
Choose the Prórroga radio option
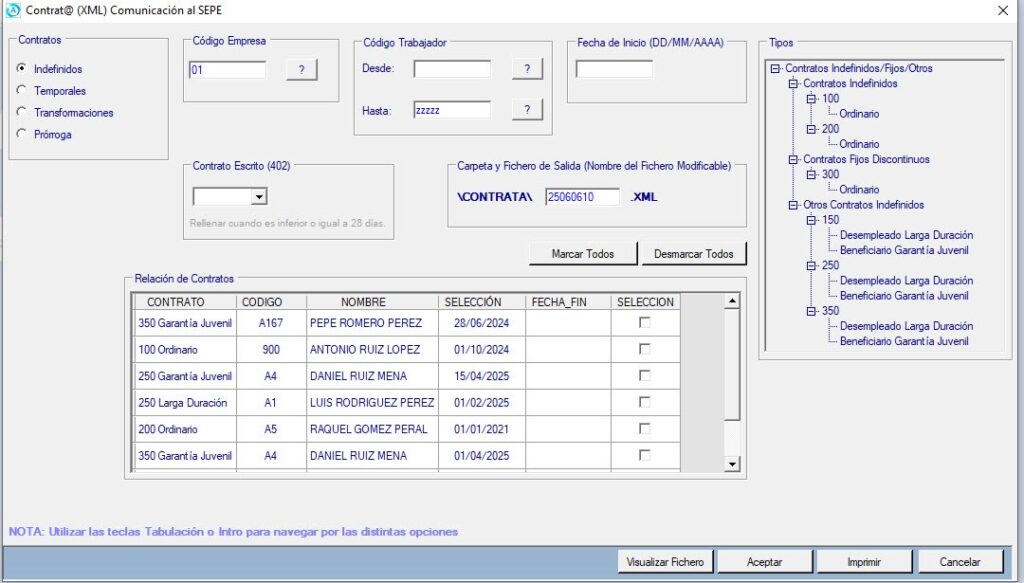tap(21, 135)
